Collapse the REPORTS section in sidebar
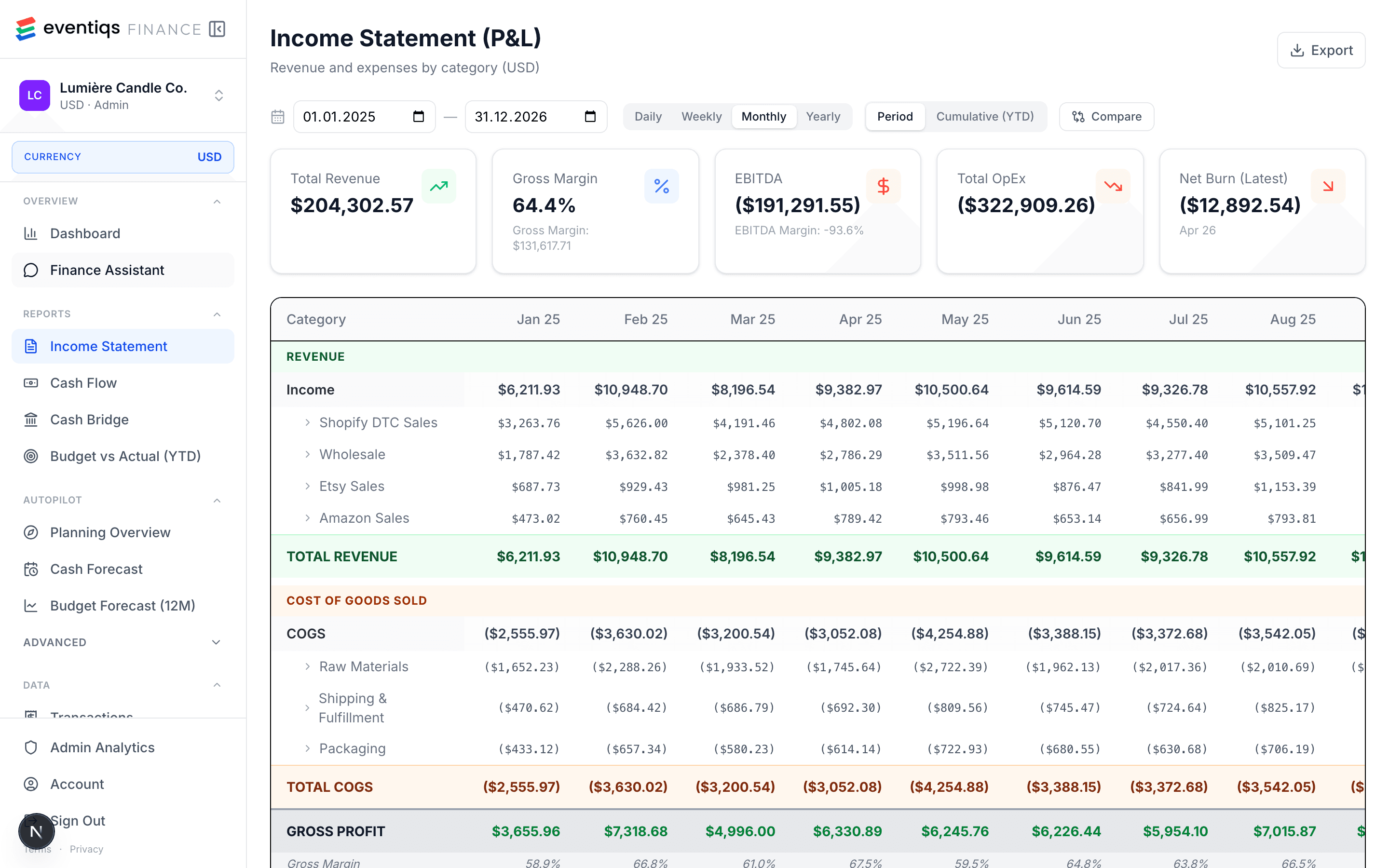The image size is (1389, 868). [x=217, y=314]
